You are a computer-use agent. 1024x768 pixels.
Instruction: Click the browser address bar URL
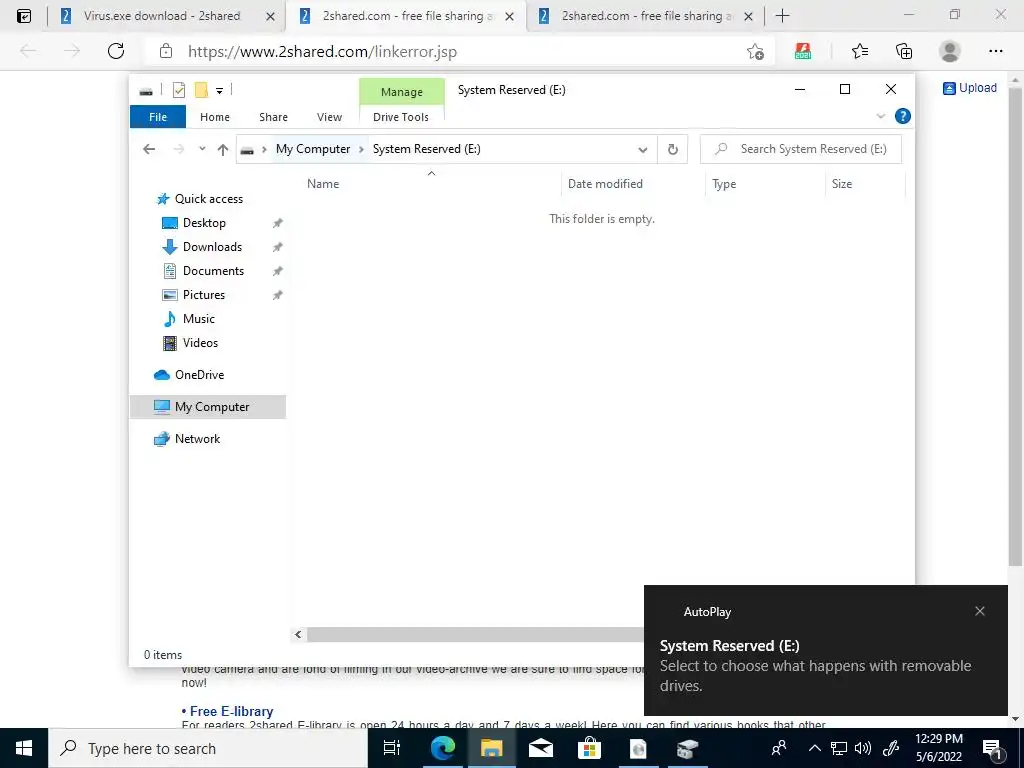[322, 52]
